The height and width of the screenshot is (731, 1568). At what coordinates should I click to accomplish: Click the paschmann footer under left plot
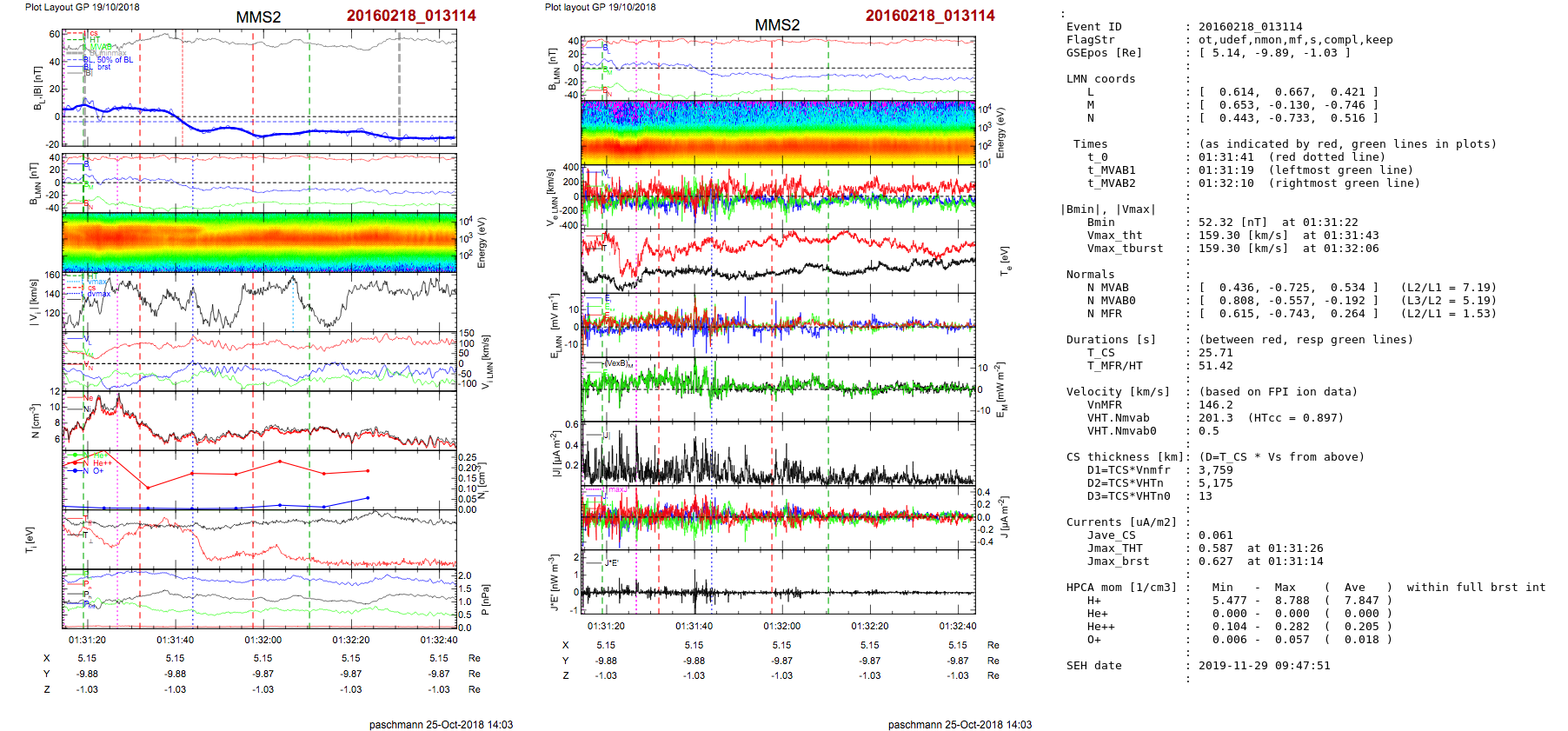441,724
